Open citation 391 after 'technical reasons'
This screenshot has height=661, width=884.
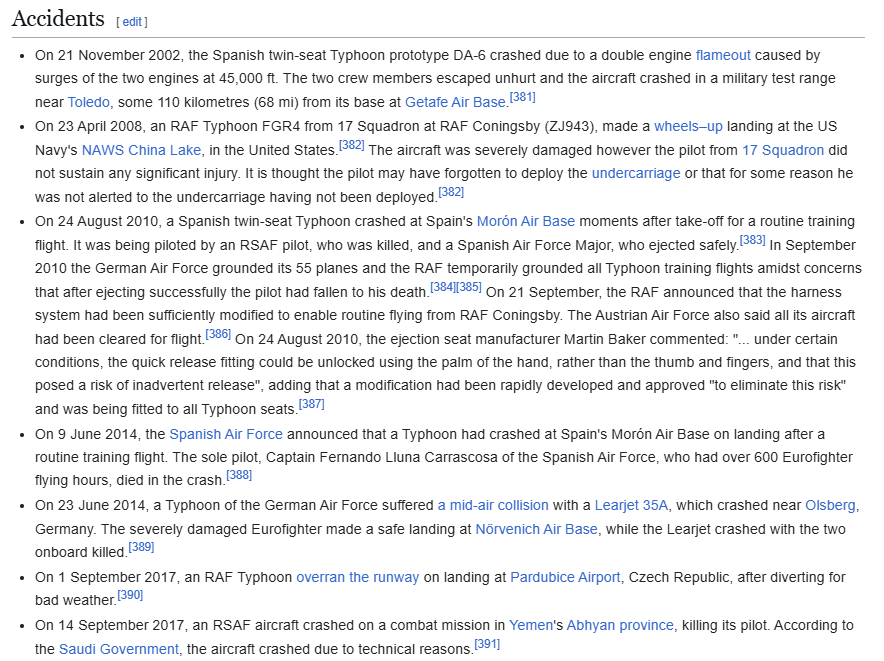tap(487, 644)
